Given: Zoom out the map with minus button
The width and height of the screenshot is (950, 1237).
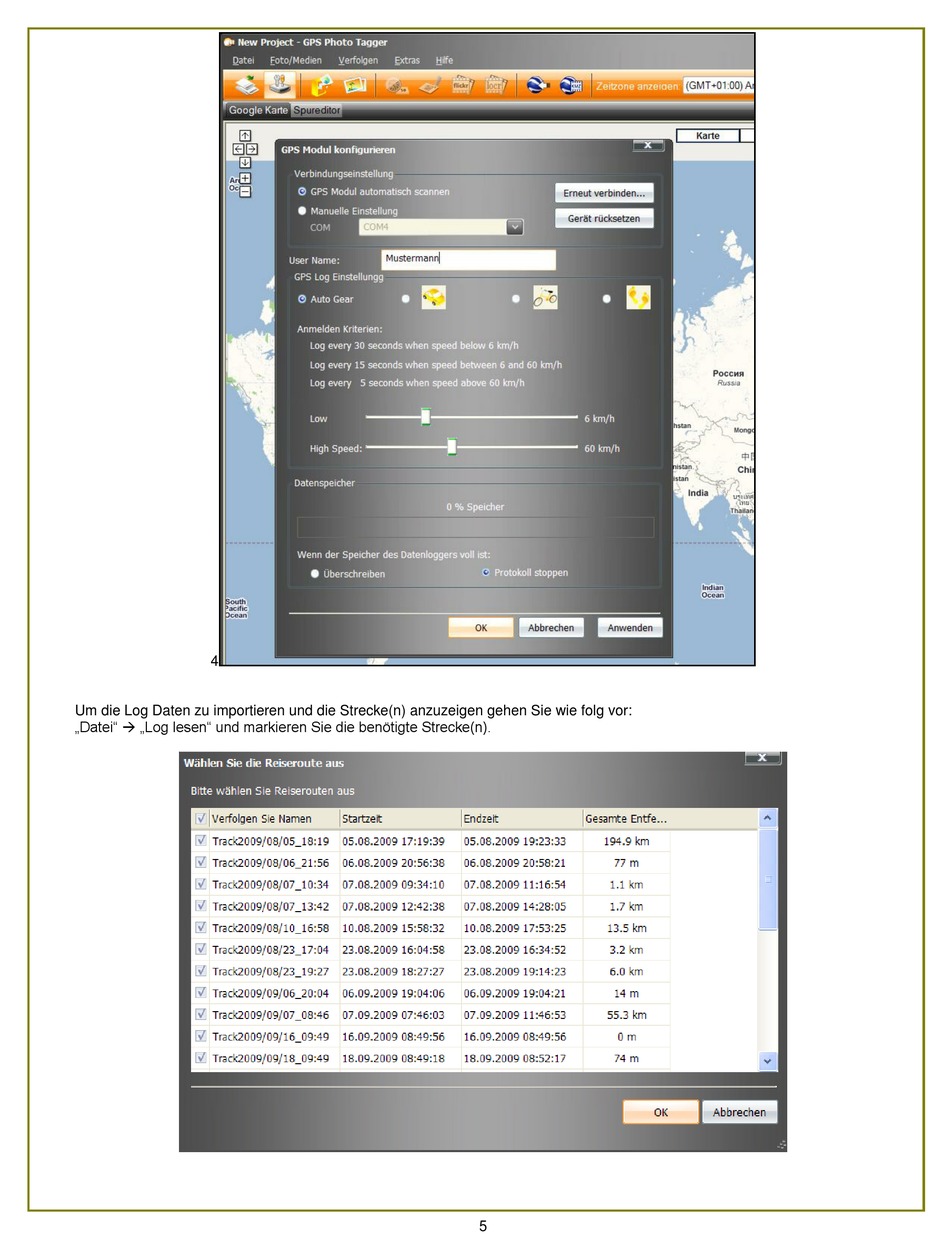Looking at the screenshot, I should pos(245,191).
